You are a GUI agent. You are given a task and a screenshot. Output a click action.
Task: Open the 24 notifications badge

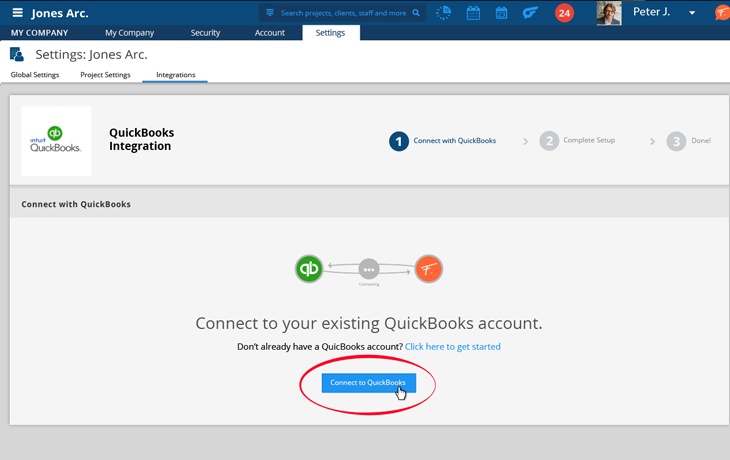click(564, 13)
